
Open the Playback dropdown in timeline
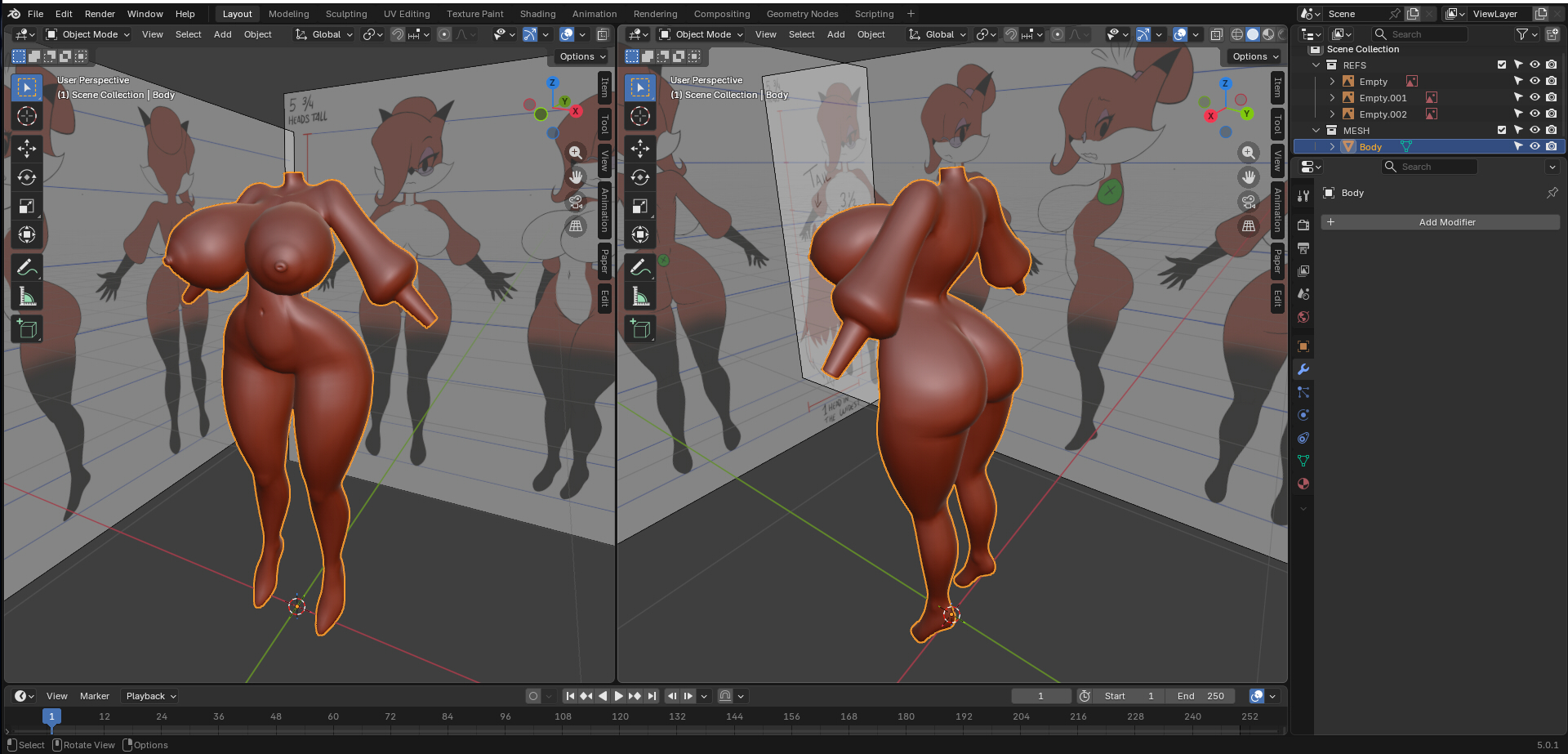point(150,696)
